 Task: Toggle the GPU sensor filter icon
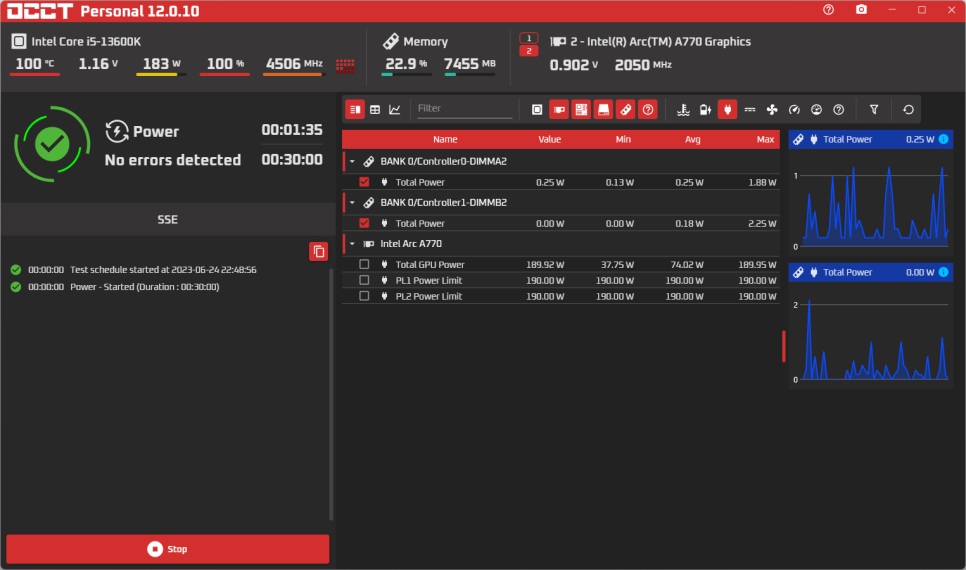pyautogui.click(x=559, y=110)
